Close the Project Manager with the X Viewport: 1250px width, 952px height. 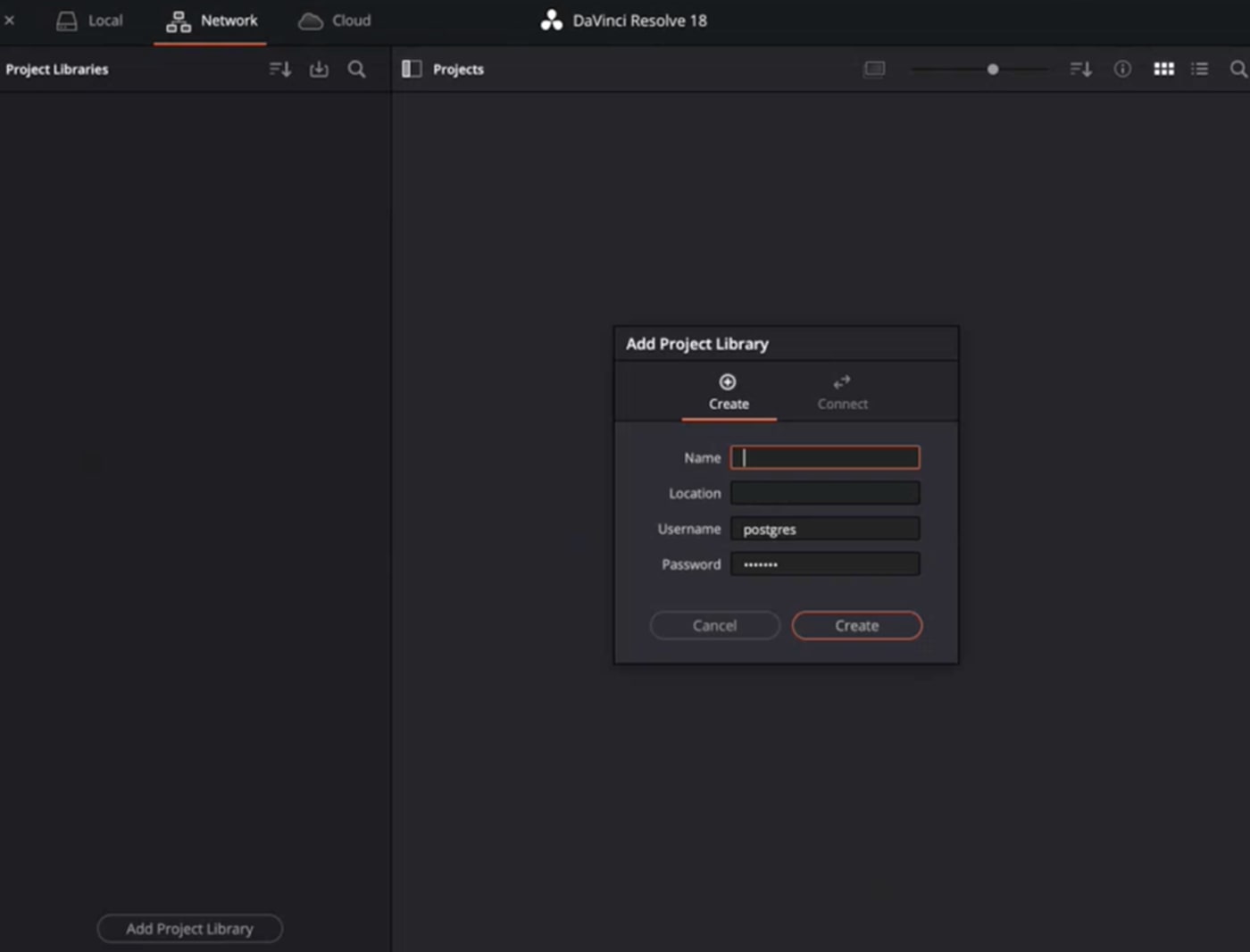coord(10,20)
